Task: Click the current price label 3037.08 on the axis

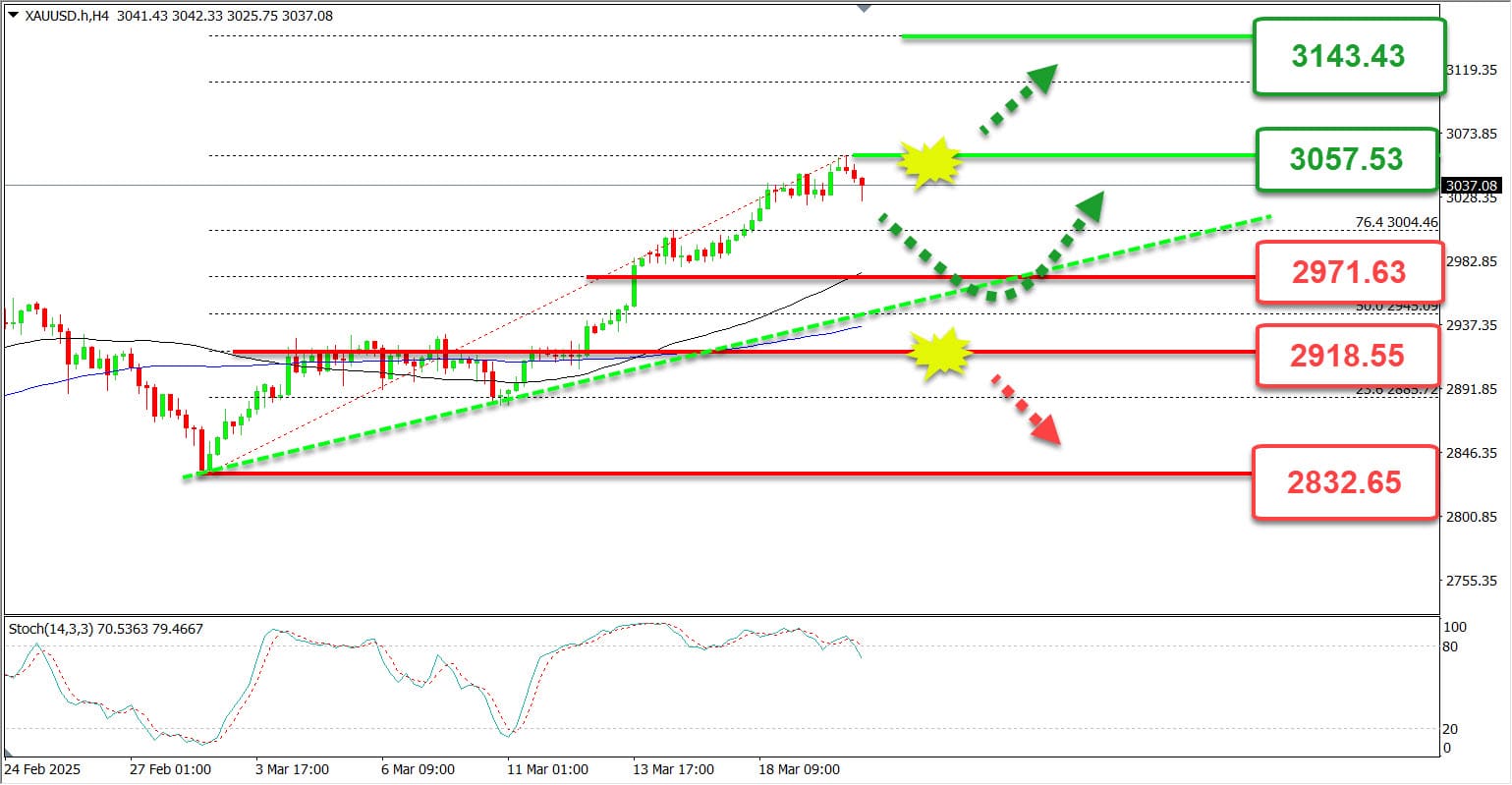Action: pyautogui.click(x=1472, y=185)
